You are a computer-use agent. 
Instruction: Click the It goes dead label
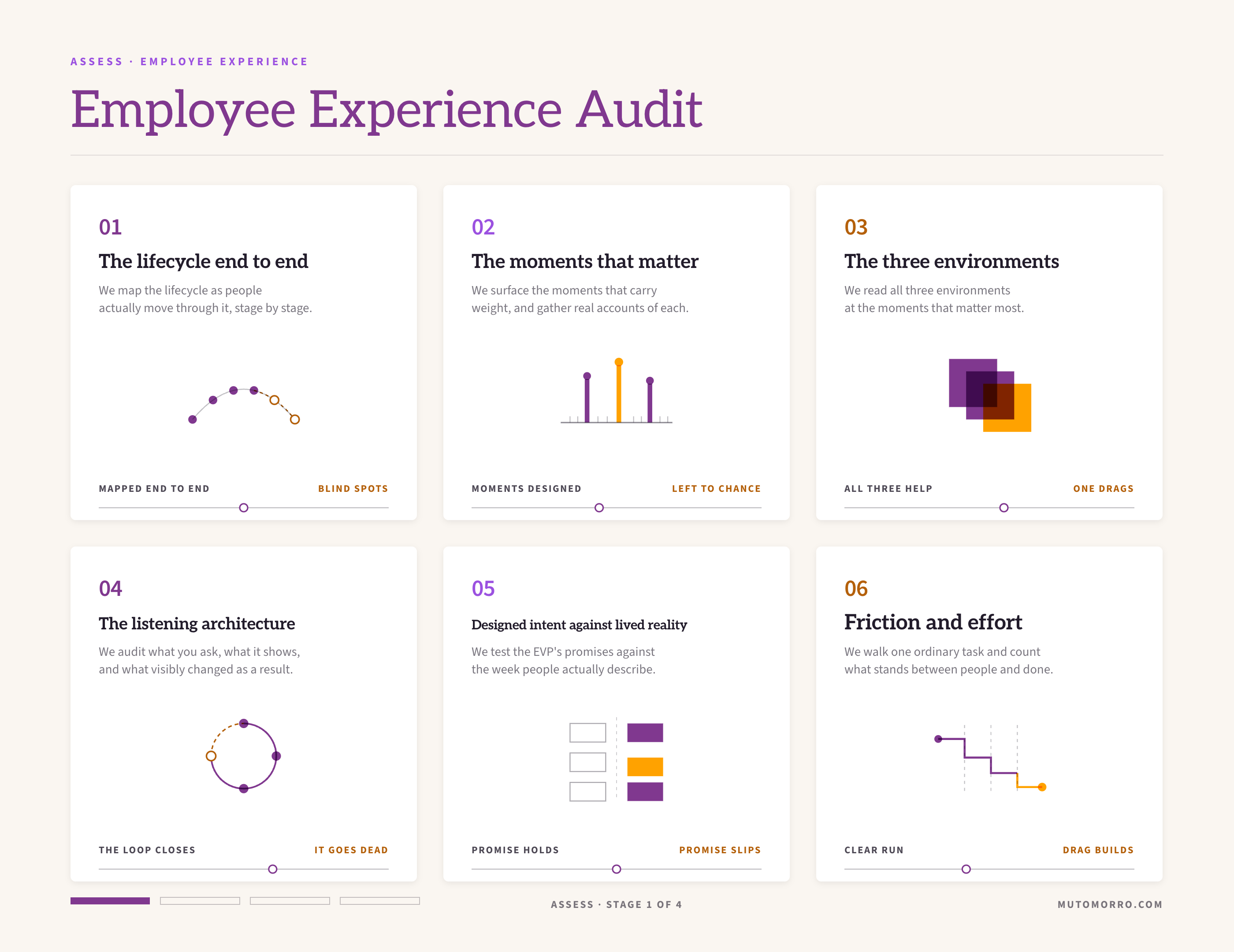point(351,850)
